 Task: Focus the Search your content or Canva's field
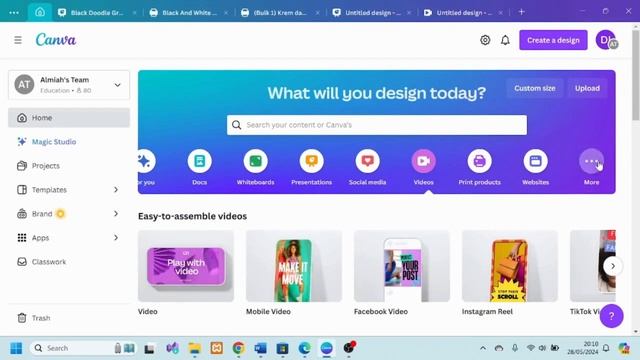(377, 125)
